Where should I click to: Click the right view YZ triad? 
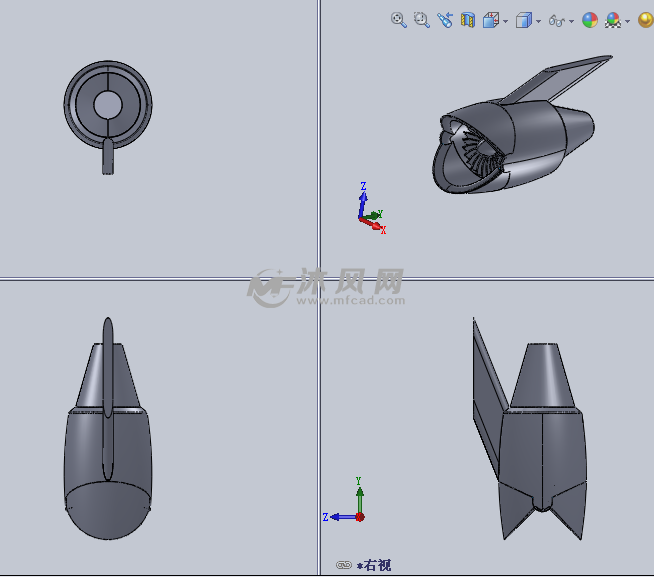coord(345,500)
